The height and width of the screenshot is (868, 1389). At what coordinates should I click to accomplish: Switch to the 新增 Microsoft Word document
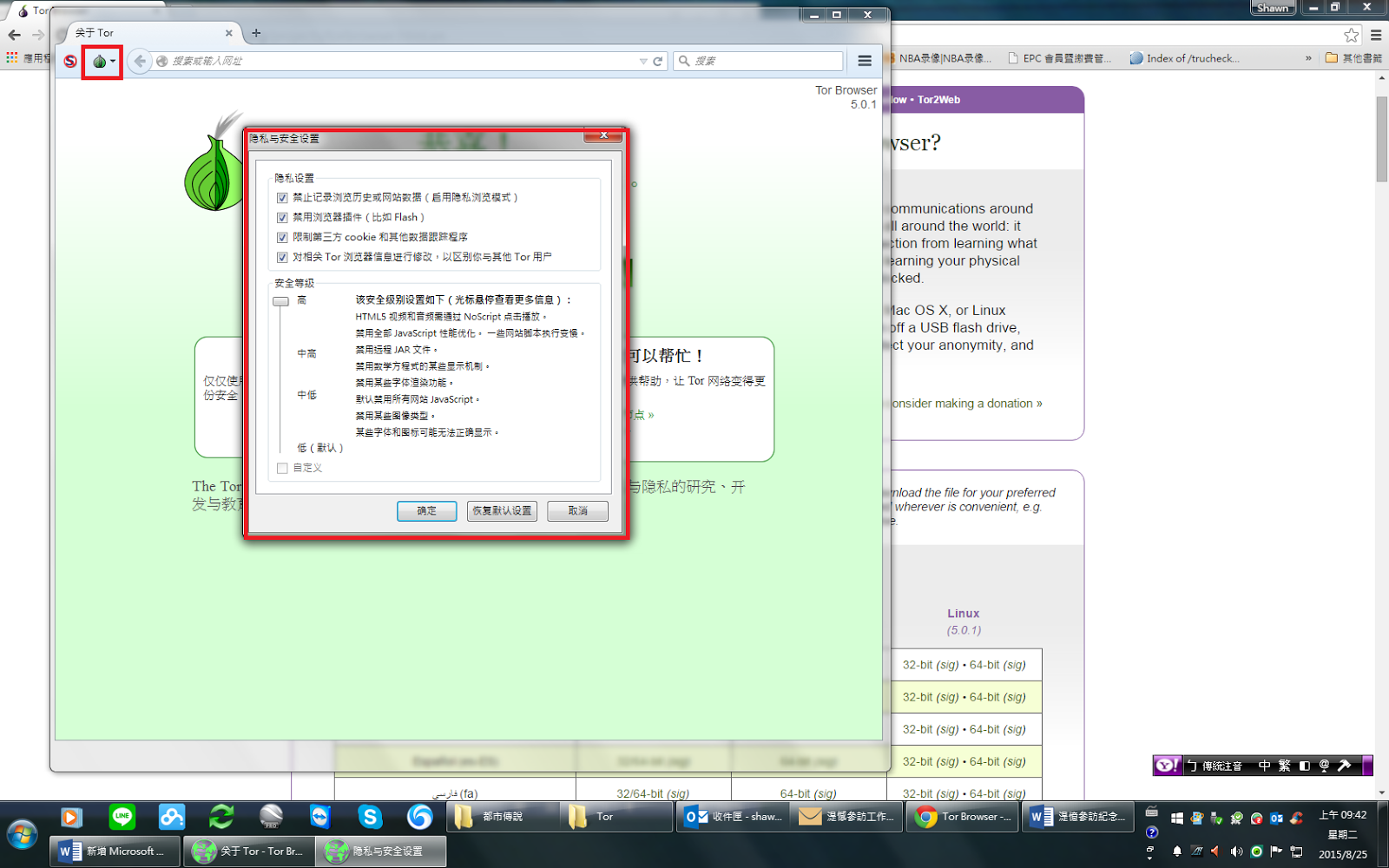click(x=115, y=852)
